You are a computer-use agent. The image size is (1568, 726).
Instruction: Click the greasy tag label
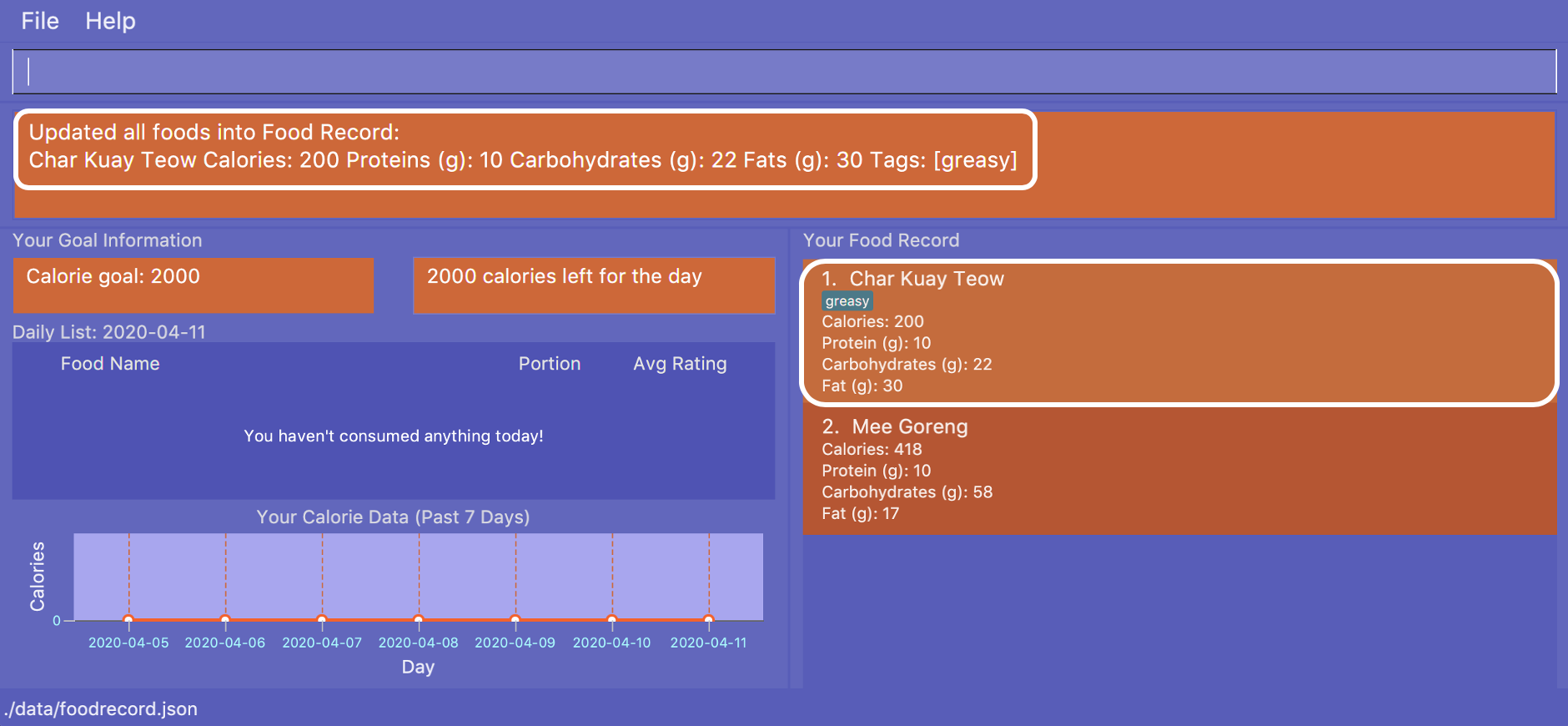(847, 301)
